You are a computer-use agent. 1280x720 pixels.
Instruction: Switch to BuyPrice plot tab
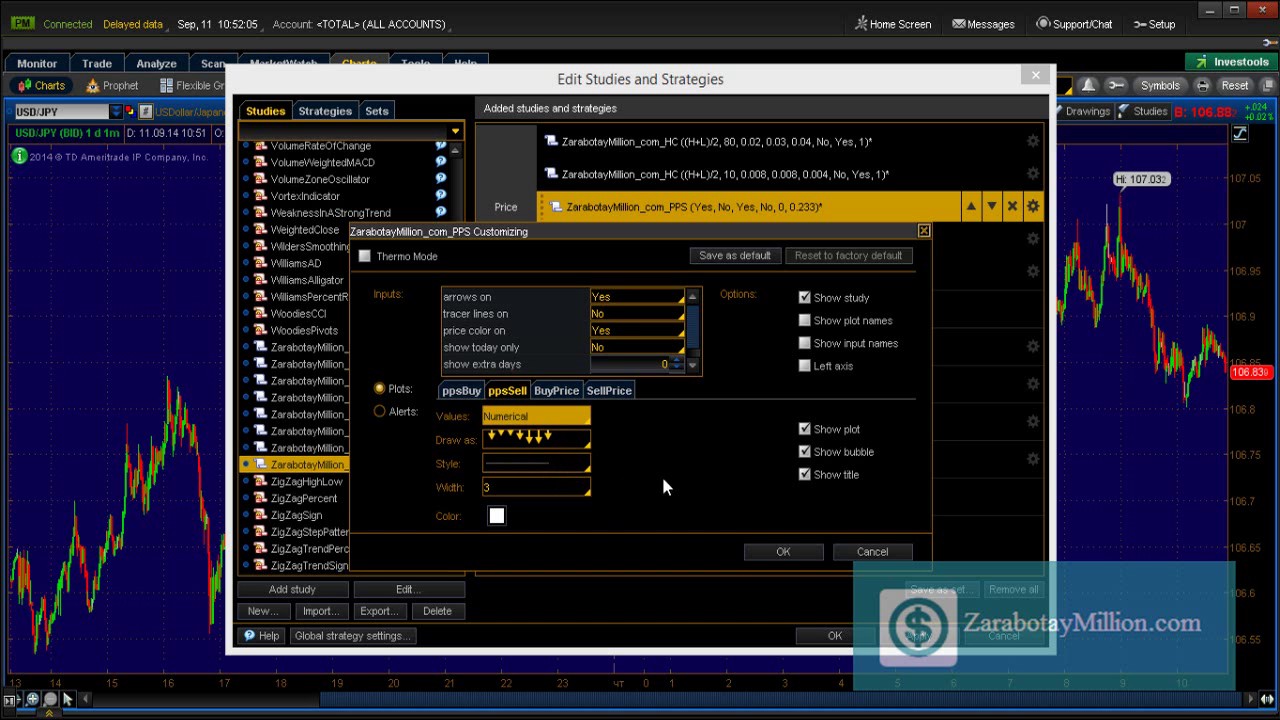click(x=556, y=391)
